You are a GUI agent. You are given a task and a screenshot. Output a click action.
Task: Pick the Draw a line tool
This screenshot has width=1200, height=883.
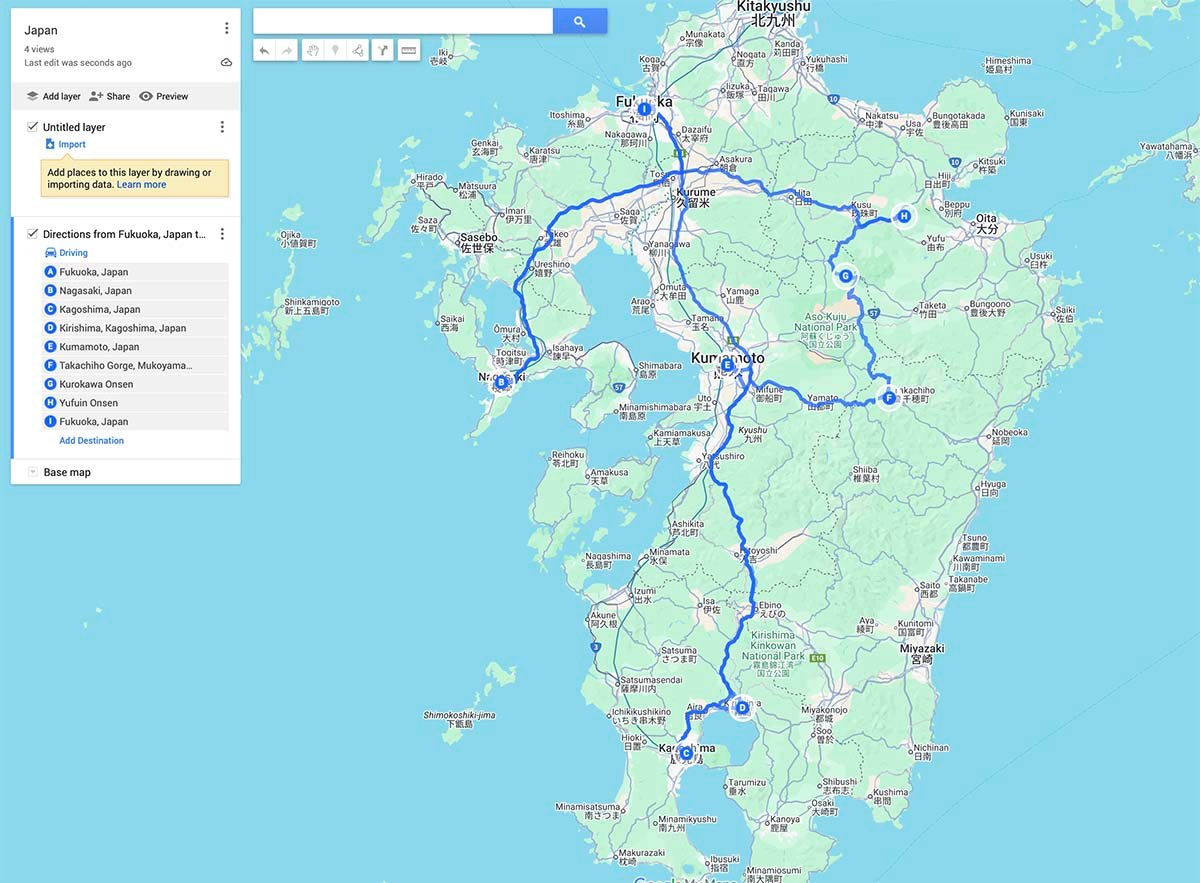pyautogui.click(x=358, y=50)
